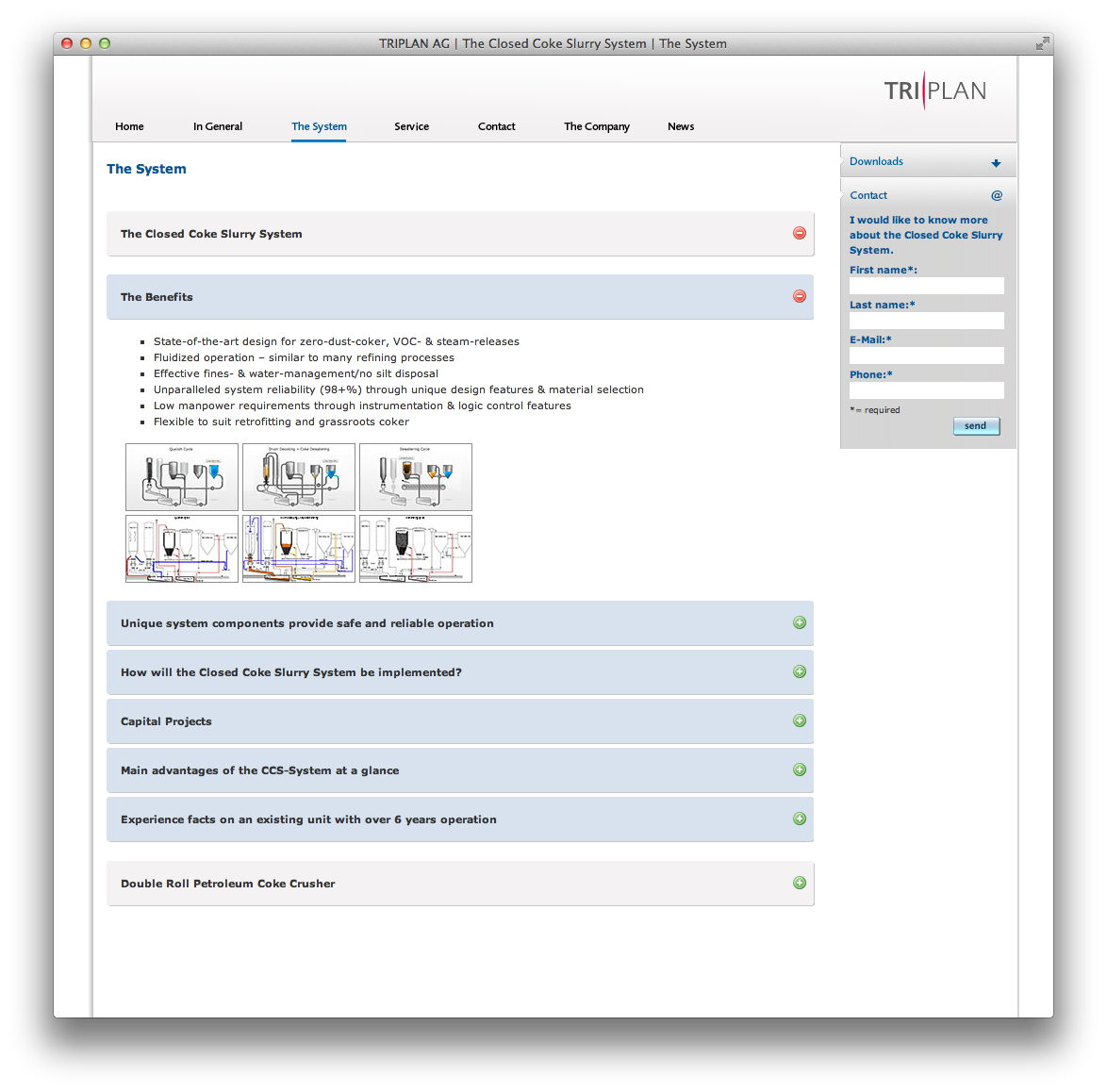
Task: Expand Main advantages of the CCS-System
Action: 800,769
